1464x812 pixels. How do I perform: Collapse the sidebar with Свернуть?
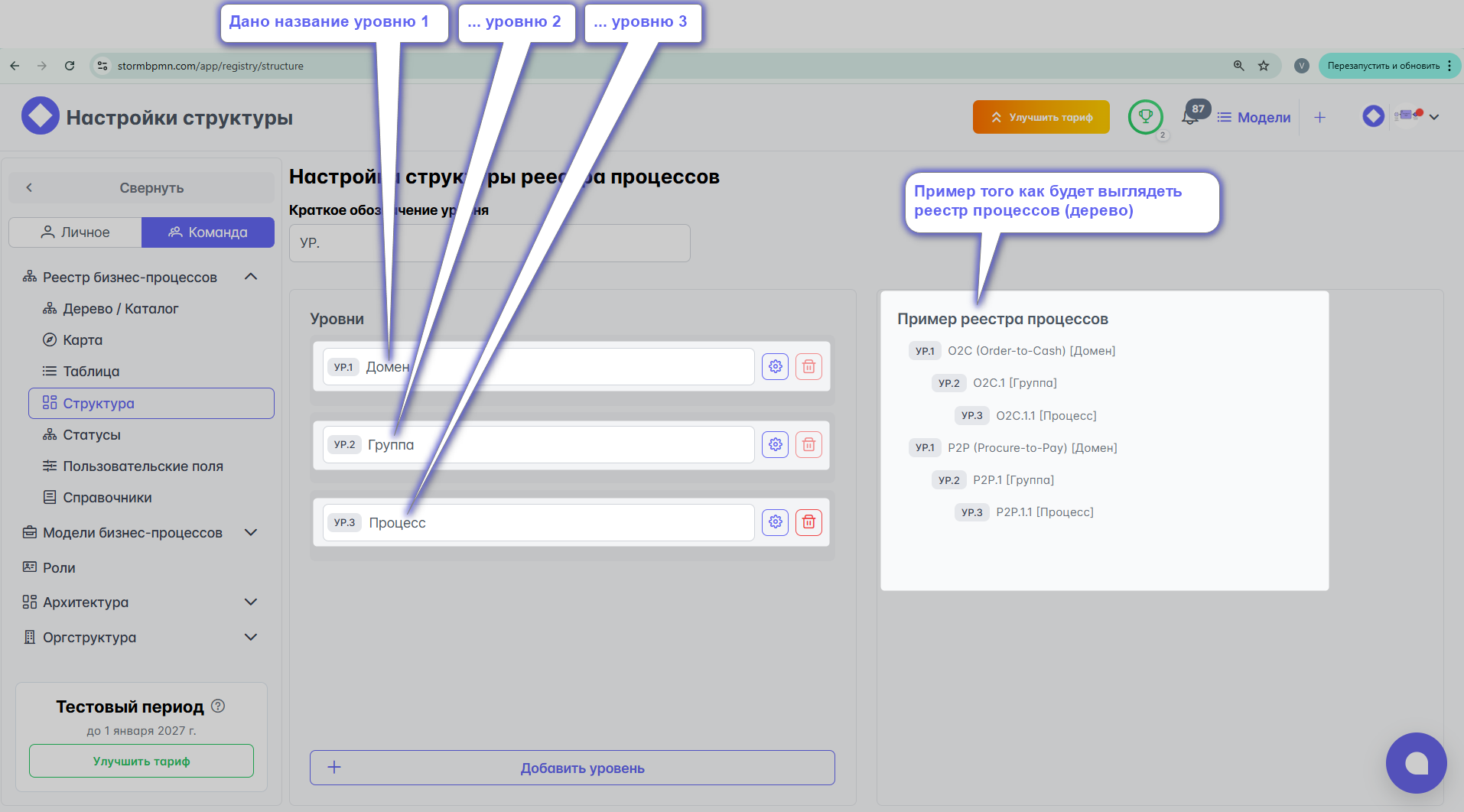click(142, 188)
